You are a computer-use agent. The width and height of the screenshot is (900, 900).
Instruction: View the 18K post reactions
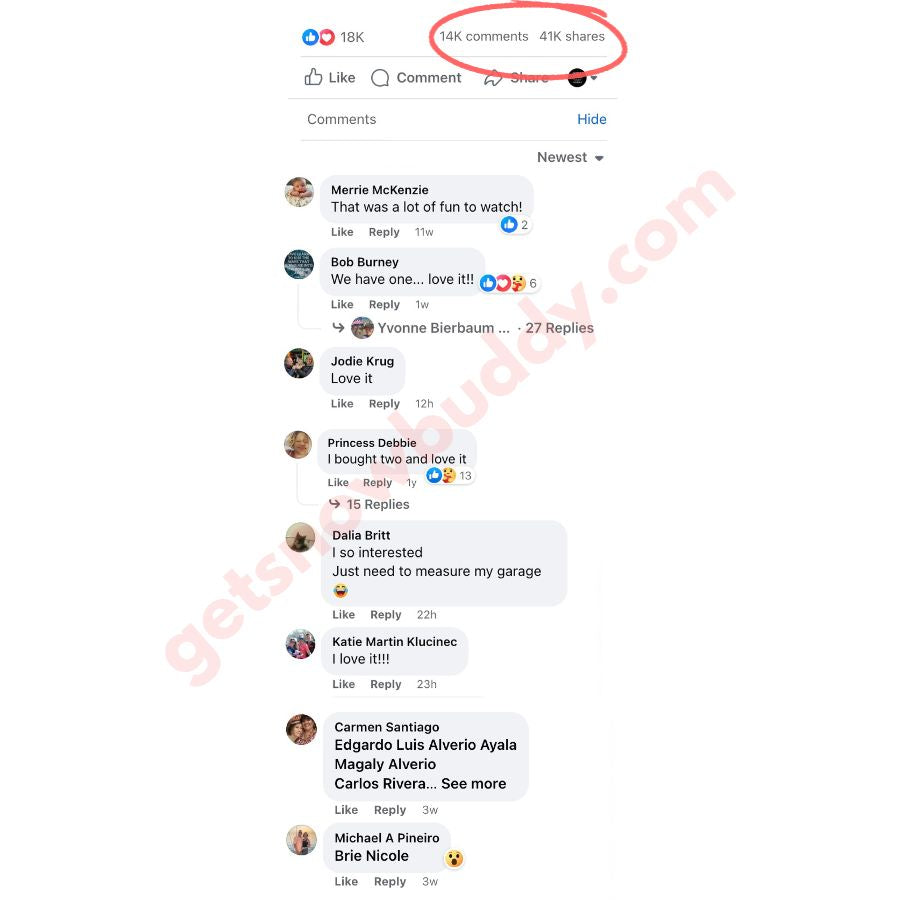[333, 37]
